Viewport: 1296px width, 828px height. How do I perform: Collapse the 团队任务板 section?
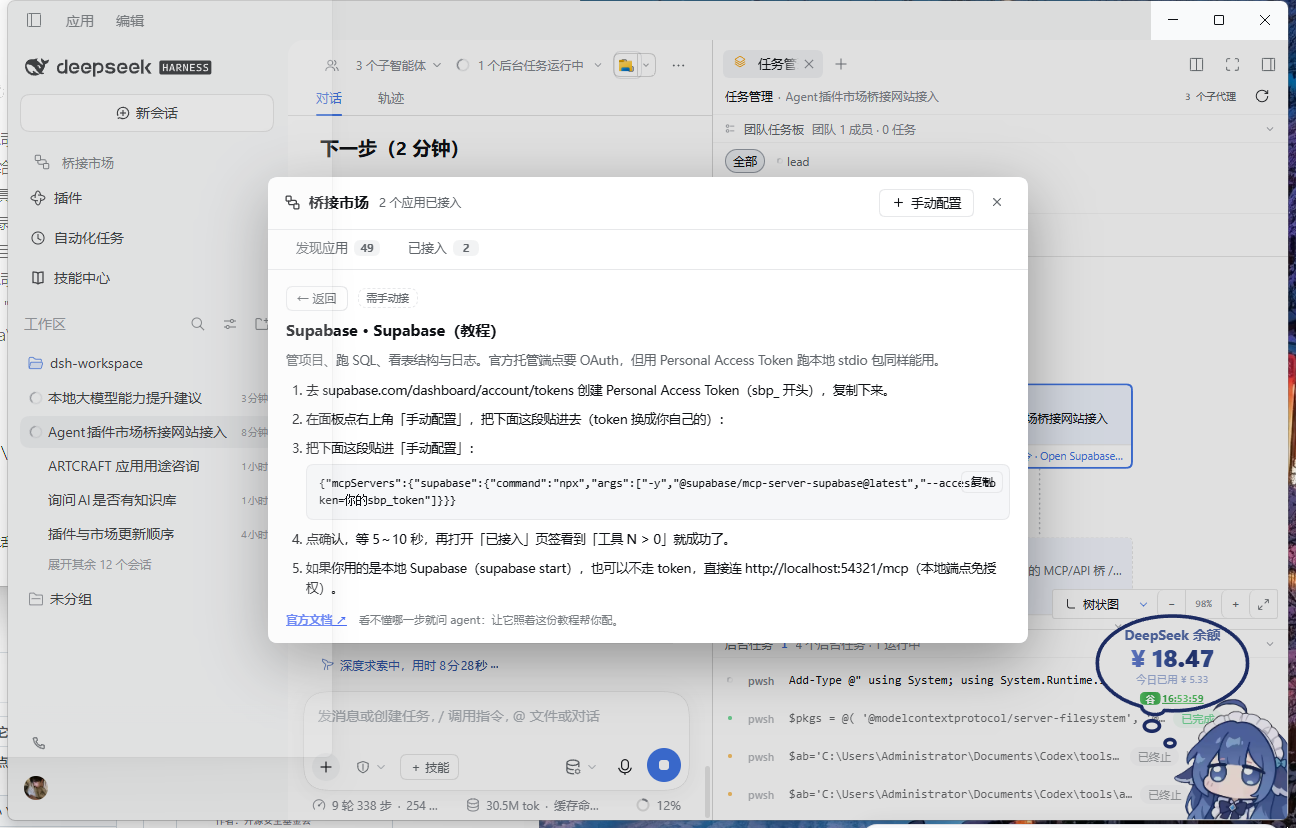pos(1270,129)
